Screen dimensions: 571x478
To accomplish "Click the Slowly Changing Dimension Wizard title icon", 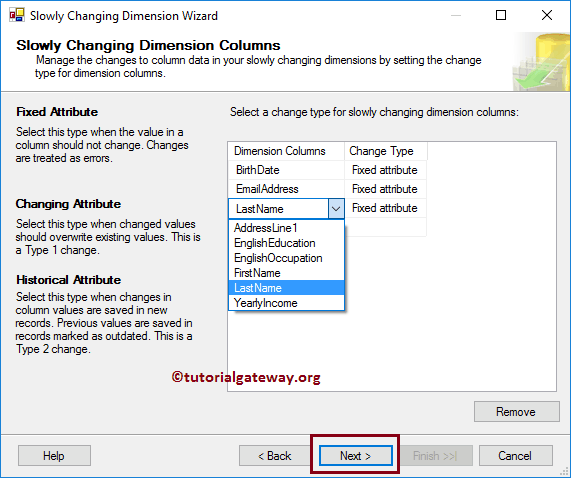I will point(17,15).
